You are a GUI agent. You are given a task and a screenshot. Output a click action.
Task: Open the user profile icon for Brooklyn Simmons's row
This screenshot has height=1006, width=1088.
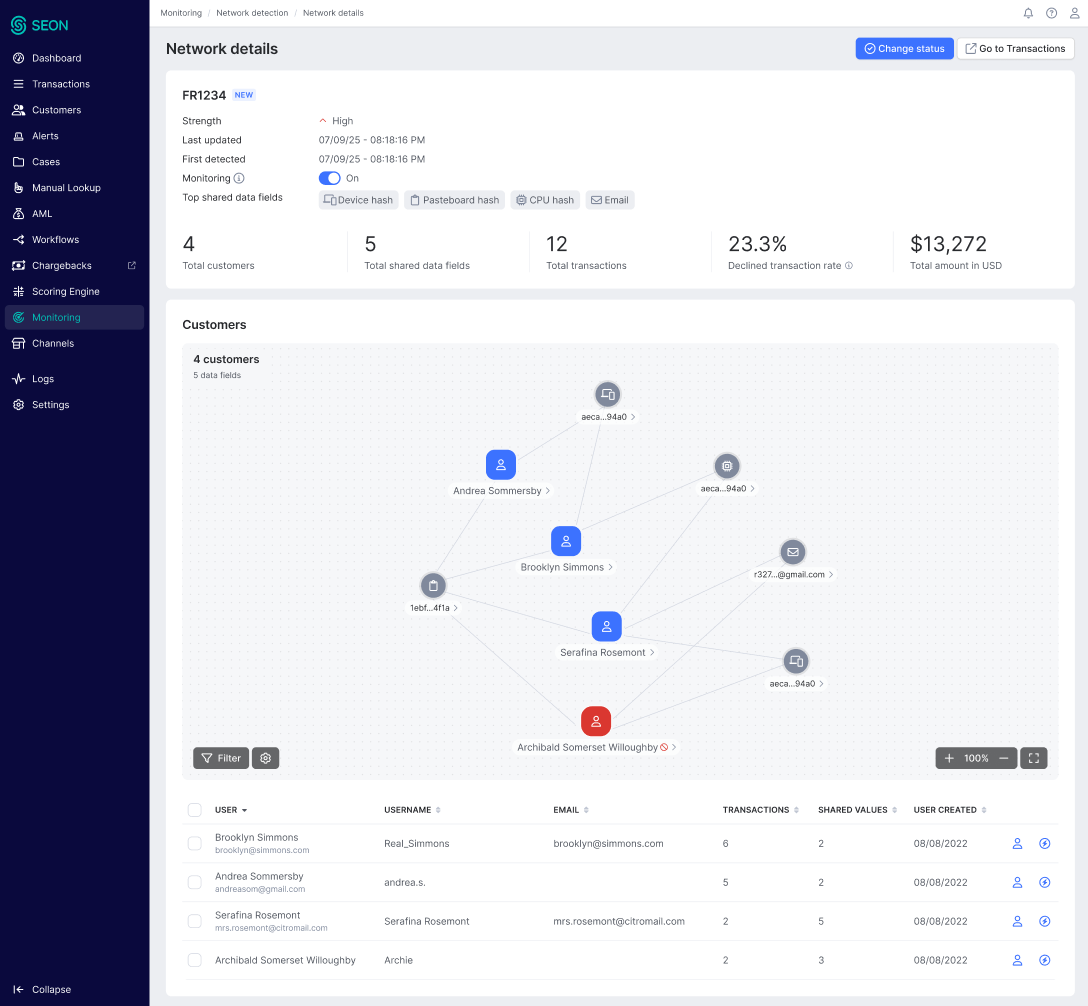tap(1017, 844)
